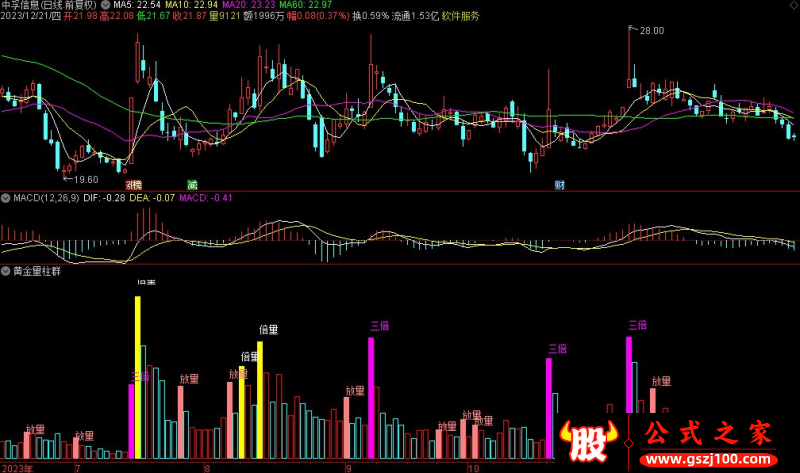Click the volume value 量9121
Screen dimensions: 800x473
(224, 16)
